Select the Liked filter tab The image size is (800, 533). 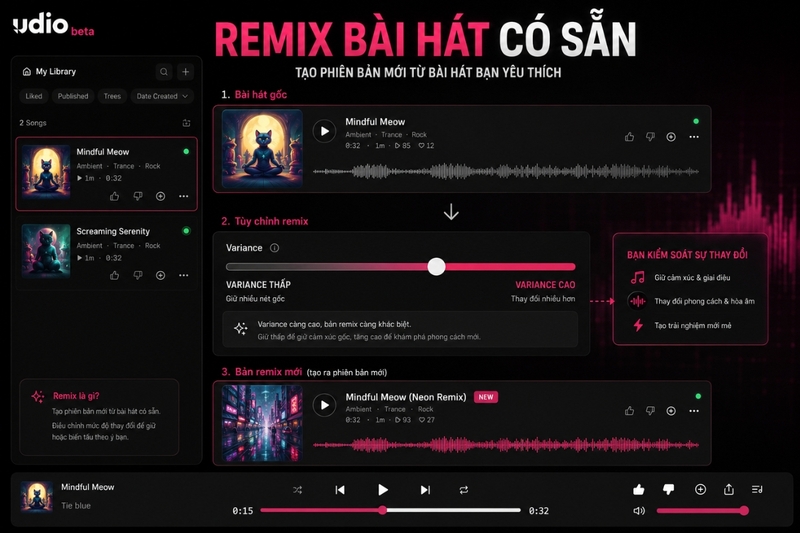click(x=34, y=96)
